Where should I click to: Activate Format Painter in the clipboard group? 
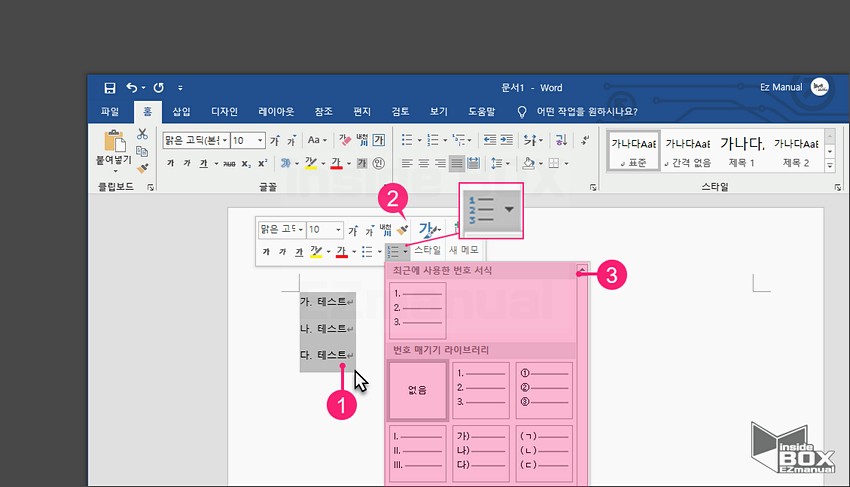[x=142, y=168]
